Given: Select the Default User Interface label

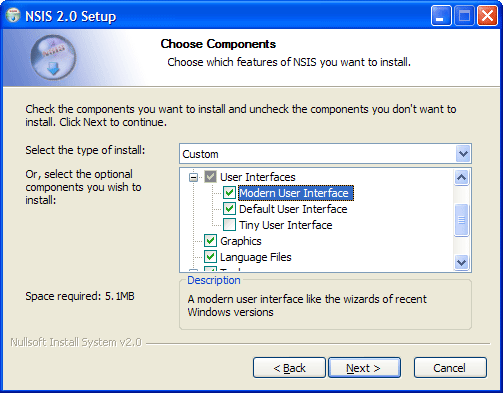Looking at the screenshot, I should [x=293, y=209].
